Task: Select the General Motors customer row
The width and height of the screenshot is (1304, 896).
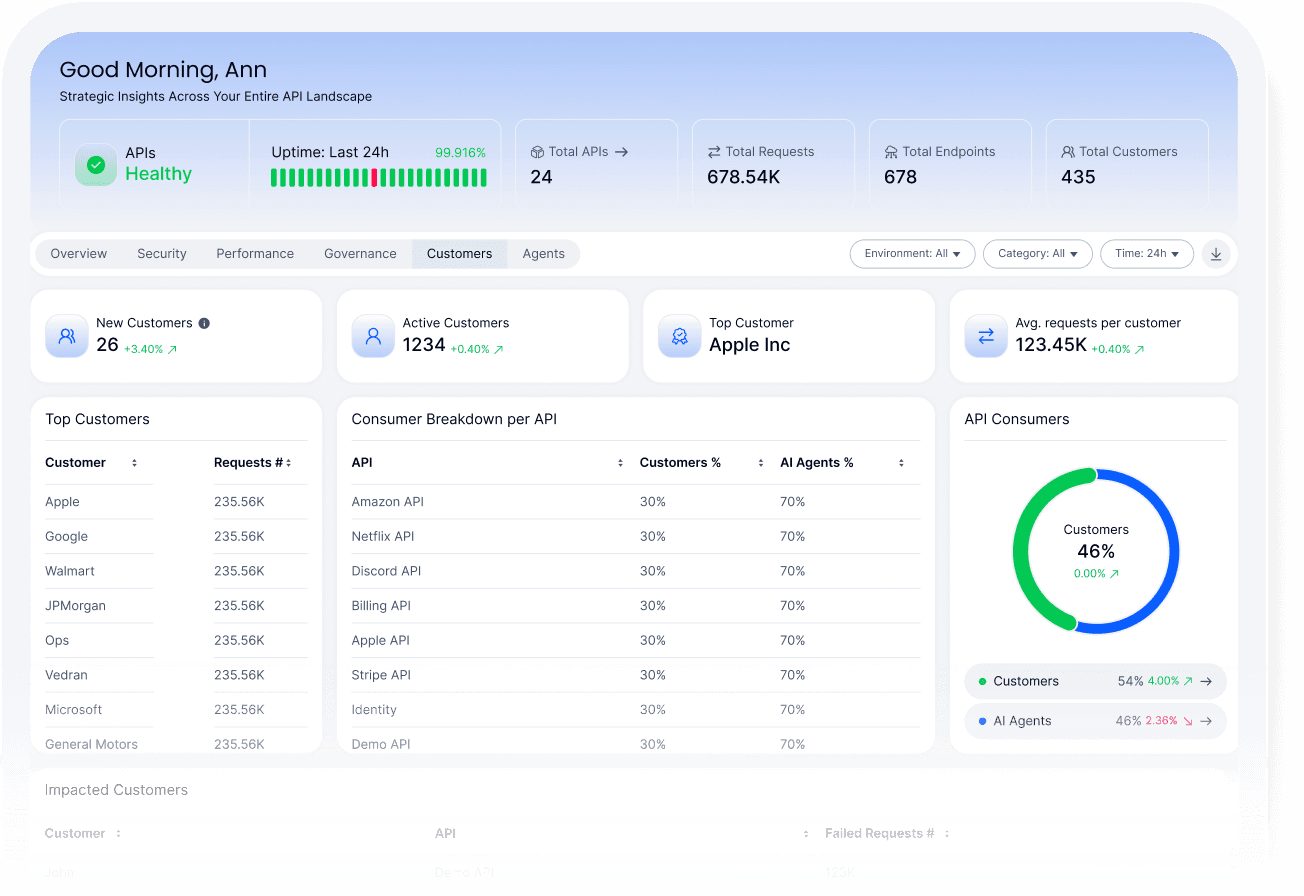Action: [176, 744]
